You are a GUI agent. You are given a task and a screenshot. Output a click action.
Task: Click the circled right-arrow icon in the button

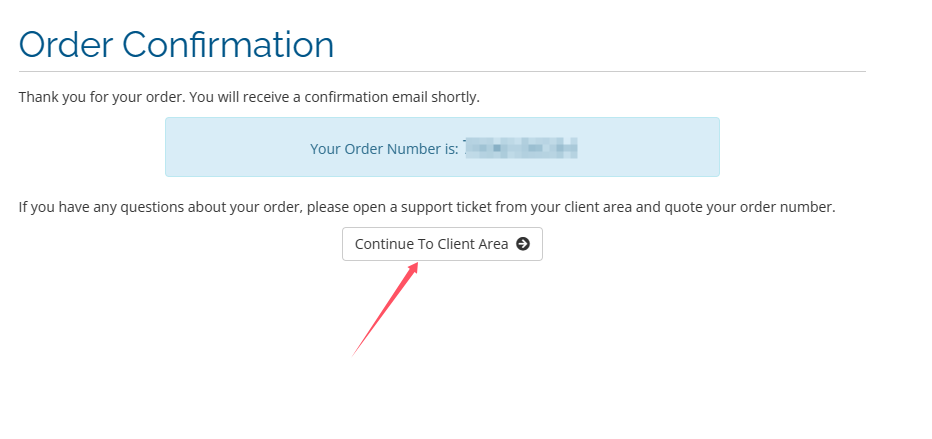[523, 244]
